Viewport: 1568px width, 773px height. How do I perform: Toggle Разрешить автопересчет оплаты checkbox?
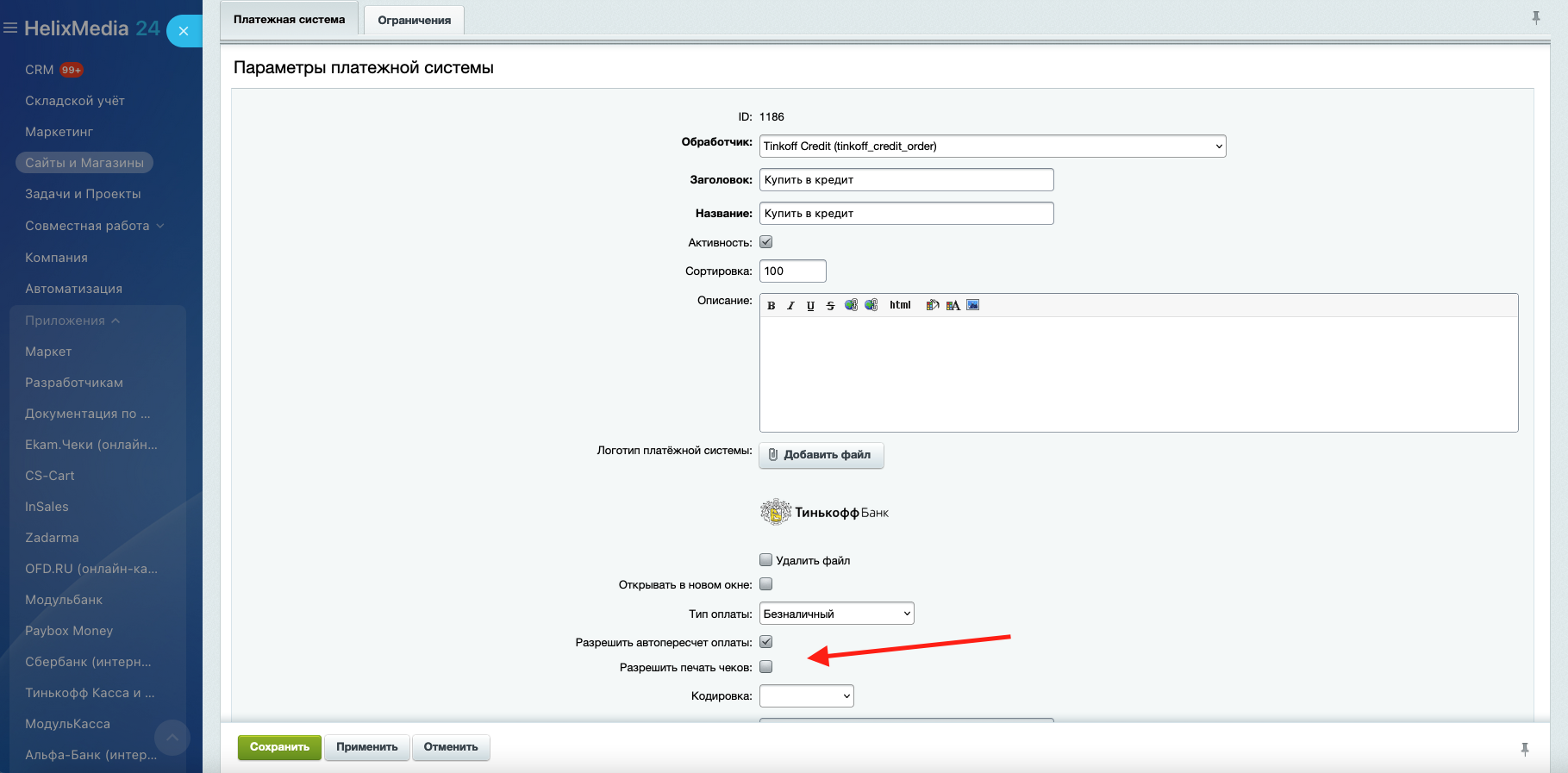(766, 642)
